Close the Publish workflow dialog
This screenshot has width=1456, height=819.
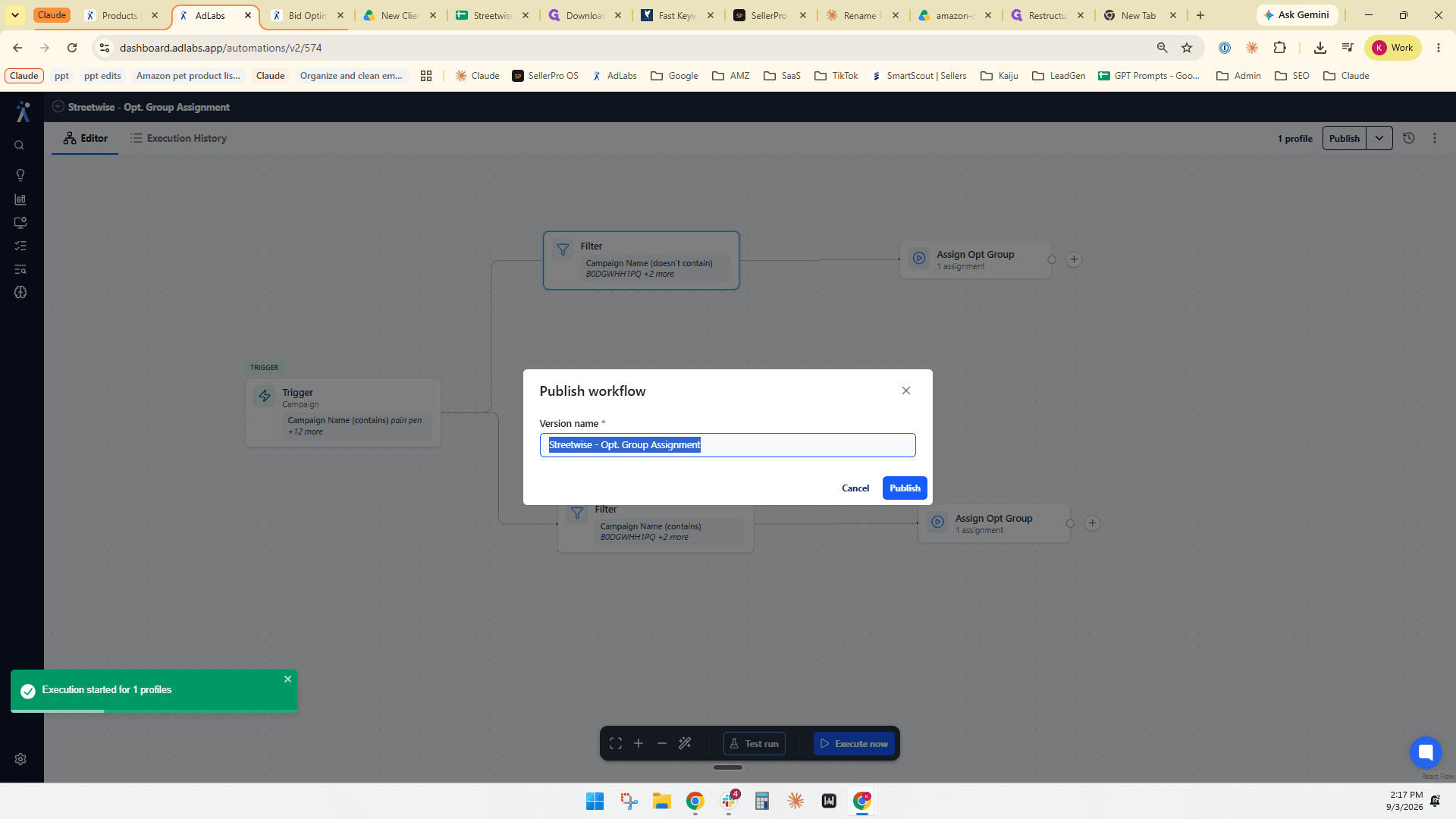(x=905, y=391)
